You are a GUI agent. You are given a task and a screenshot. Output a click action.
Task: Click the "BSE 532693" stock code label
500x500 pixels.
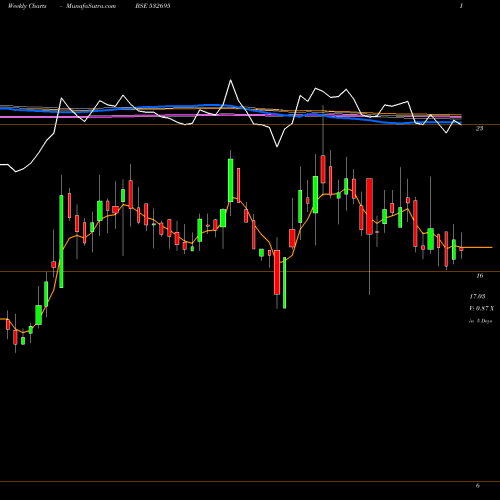point(153,6)
